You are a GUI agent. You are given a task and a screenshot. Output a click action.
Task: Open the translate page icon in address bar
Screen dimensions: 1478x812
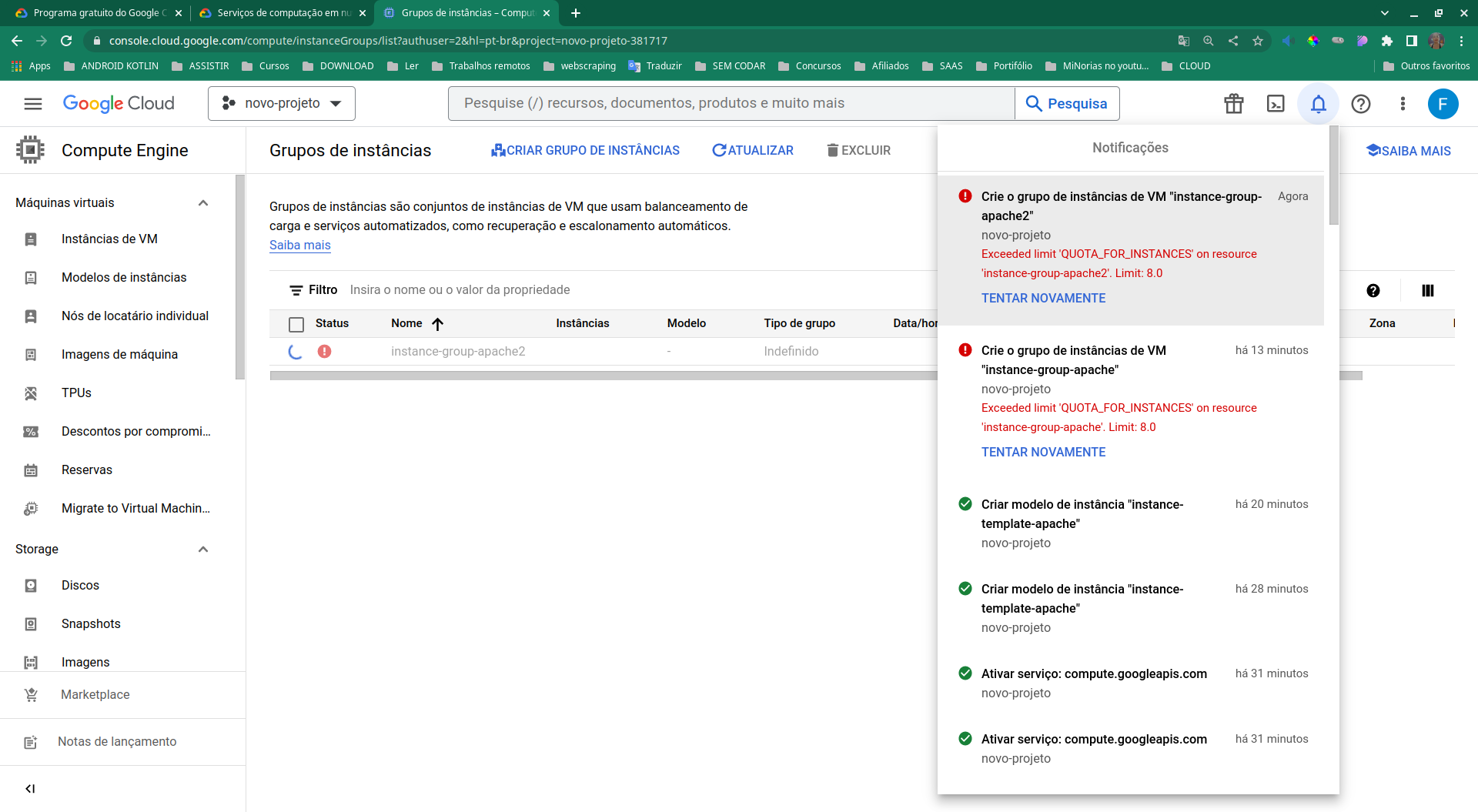(1184, 41)
